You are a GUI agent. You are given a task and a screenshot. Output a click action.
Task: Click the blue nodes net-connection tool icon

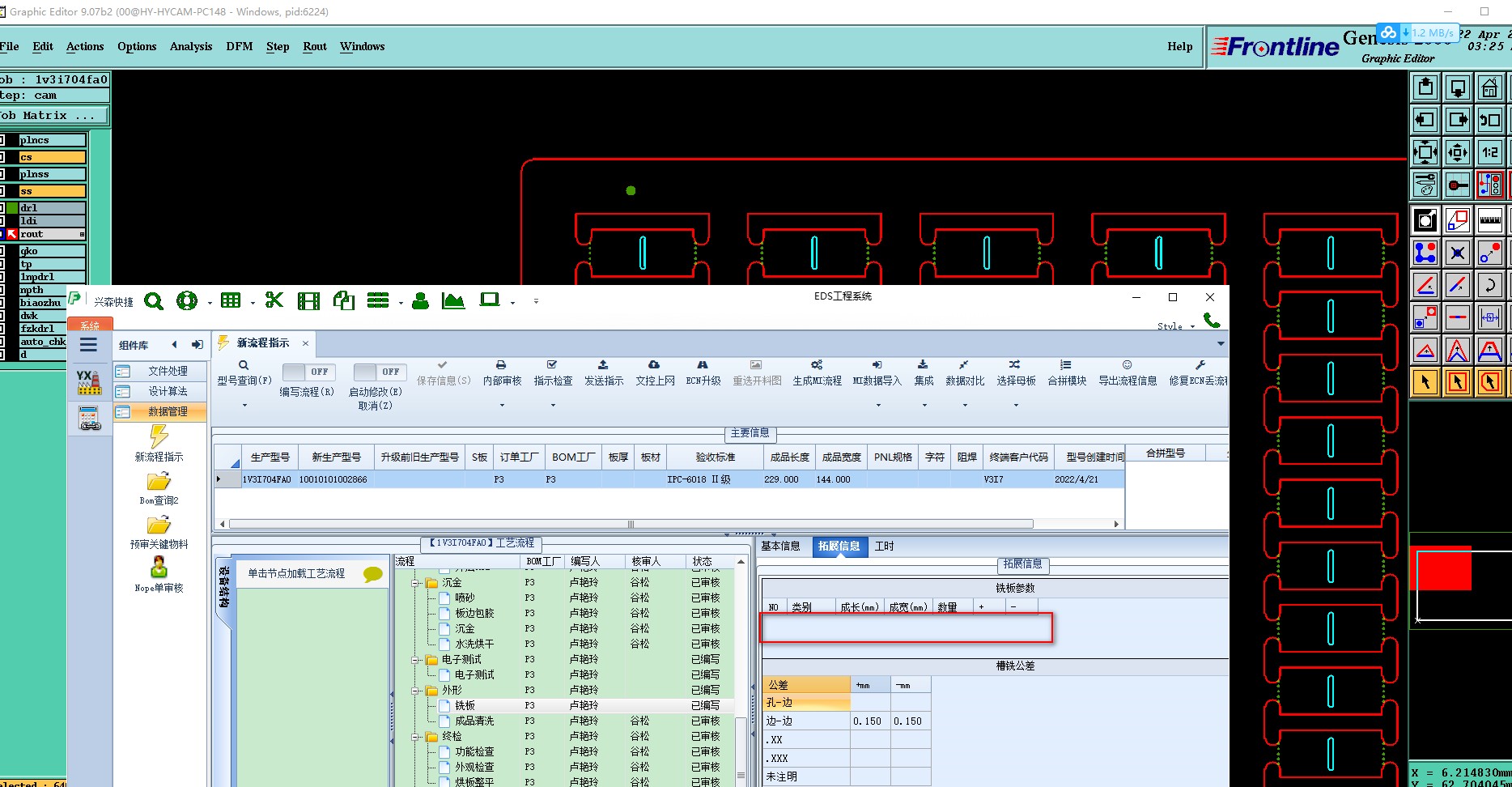coord(1425,253)
